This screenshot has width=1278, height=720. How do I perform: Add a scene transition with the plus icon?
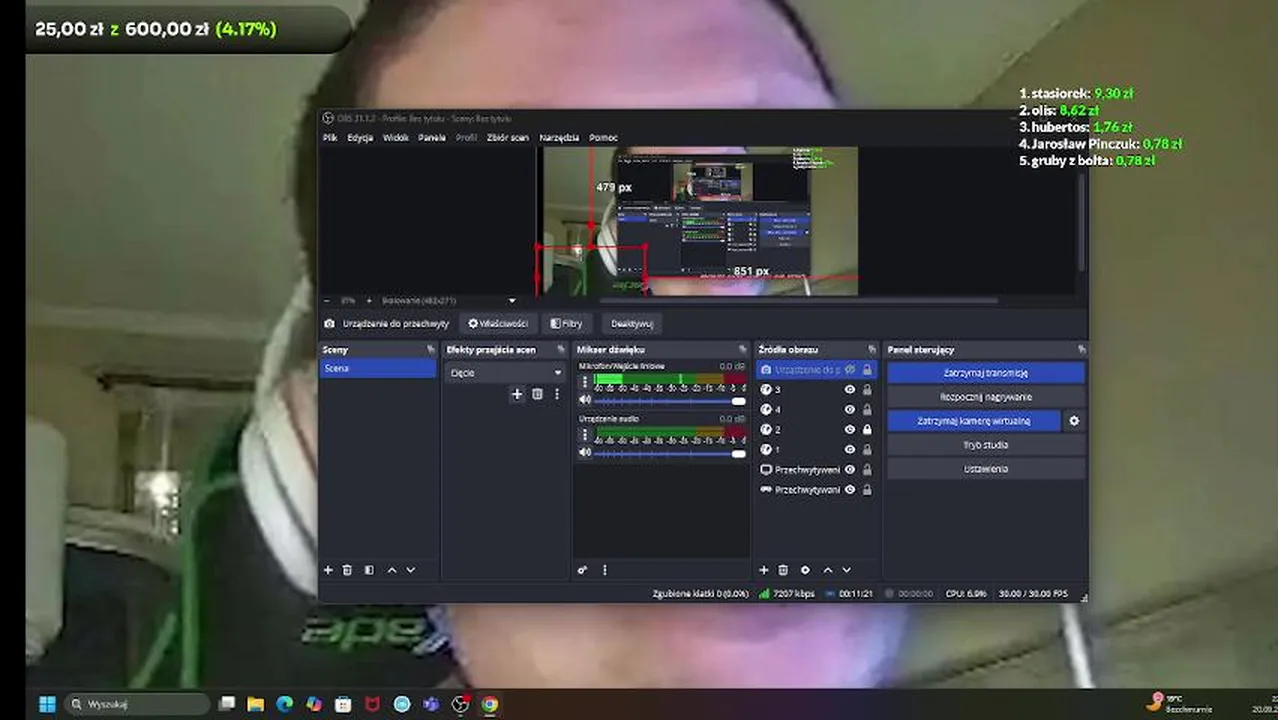click(517, 394)
